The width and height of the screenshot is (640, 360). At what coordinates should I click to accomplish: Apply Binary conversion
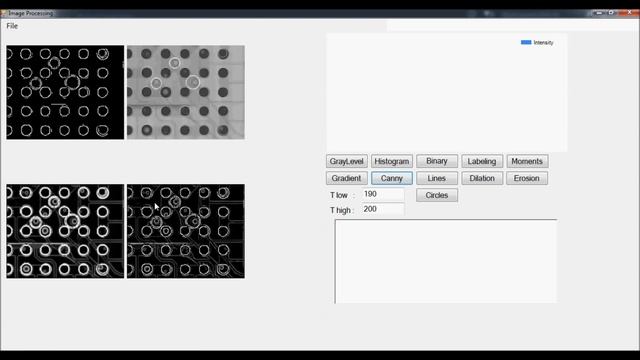click(x=437, y=161)
